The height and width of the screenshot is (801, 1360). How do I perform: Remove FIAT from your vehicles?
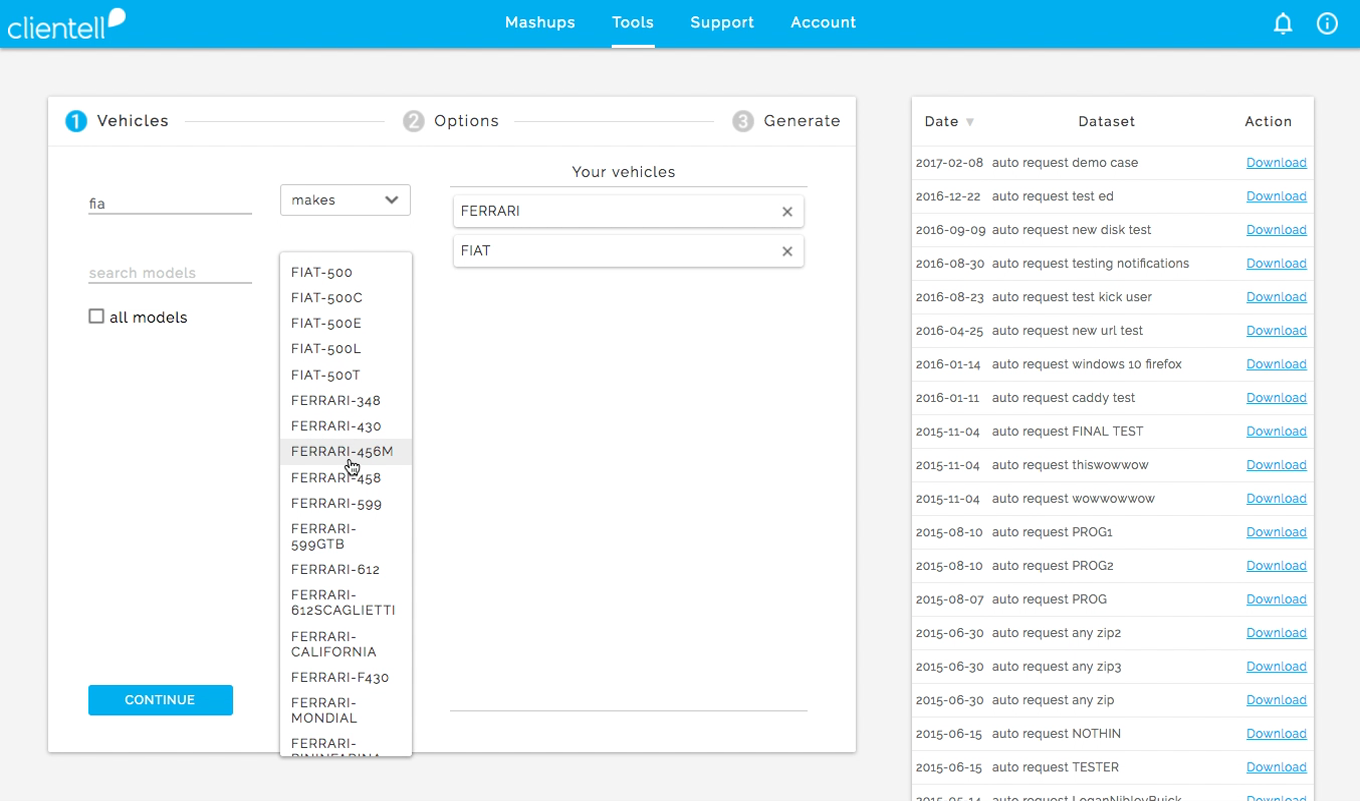coord(787,252)
